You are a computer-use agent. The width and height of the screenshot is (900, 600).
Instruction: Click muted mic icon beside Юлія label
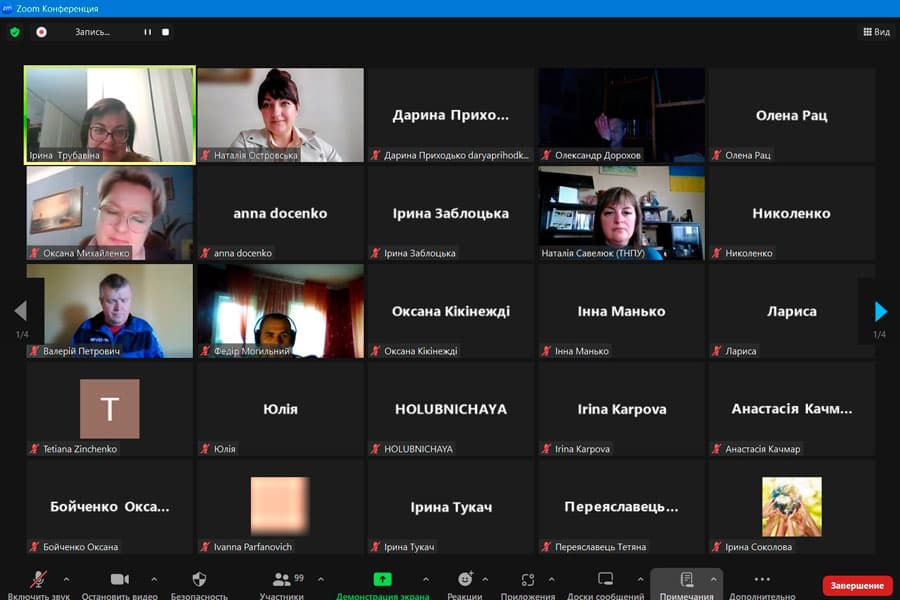(205, 449)
